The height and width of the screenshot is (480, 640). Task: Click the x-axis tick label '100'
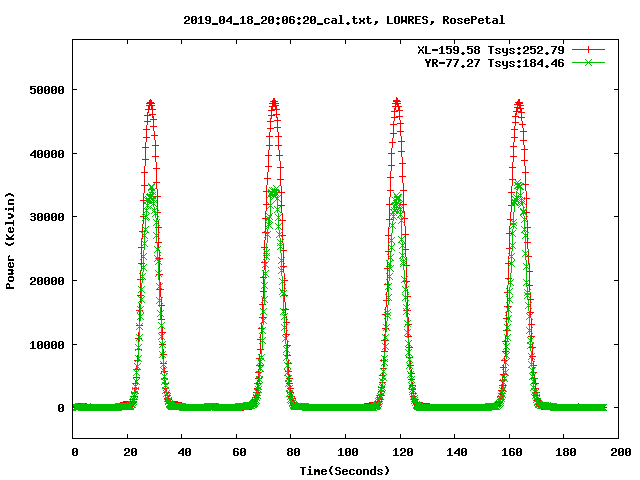pos(348,452)
